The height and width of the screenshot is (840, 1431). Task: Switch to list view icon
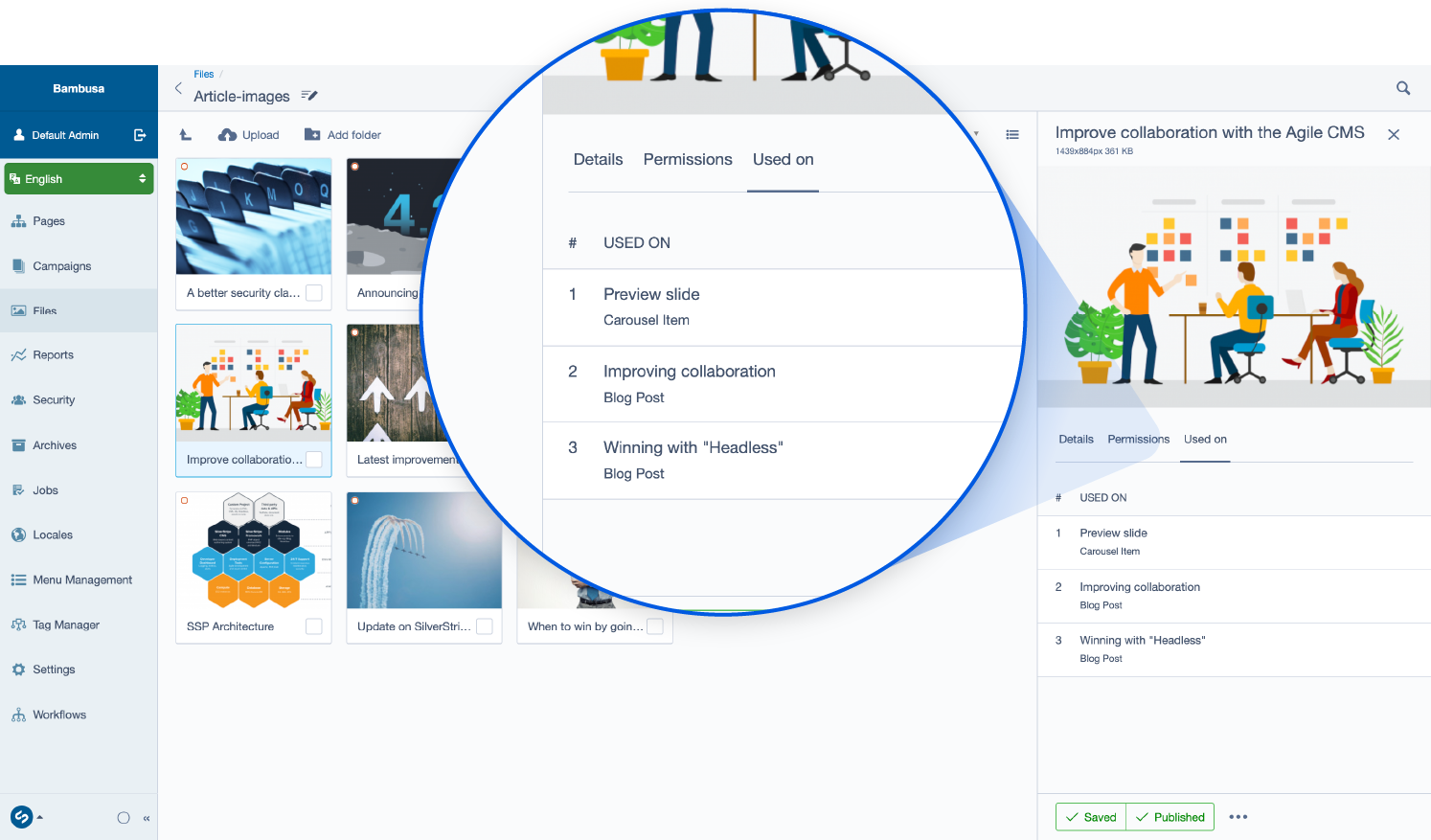[1012, 135]
